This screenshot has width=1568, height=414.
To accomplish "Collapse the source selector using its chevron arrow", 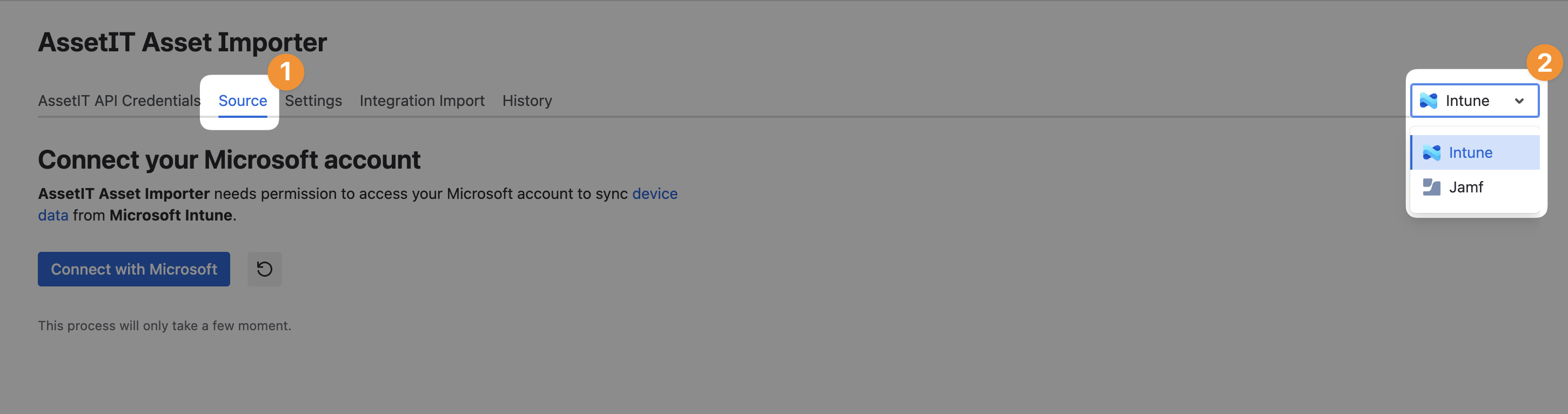I will tap(1519, 101).
